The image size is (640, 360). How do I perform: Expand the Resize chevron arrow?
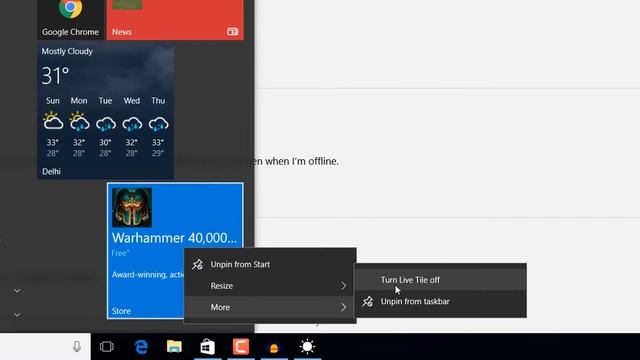click(x=344, y=286)
